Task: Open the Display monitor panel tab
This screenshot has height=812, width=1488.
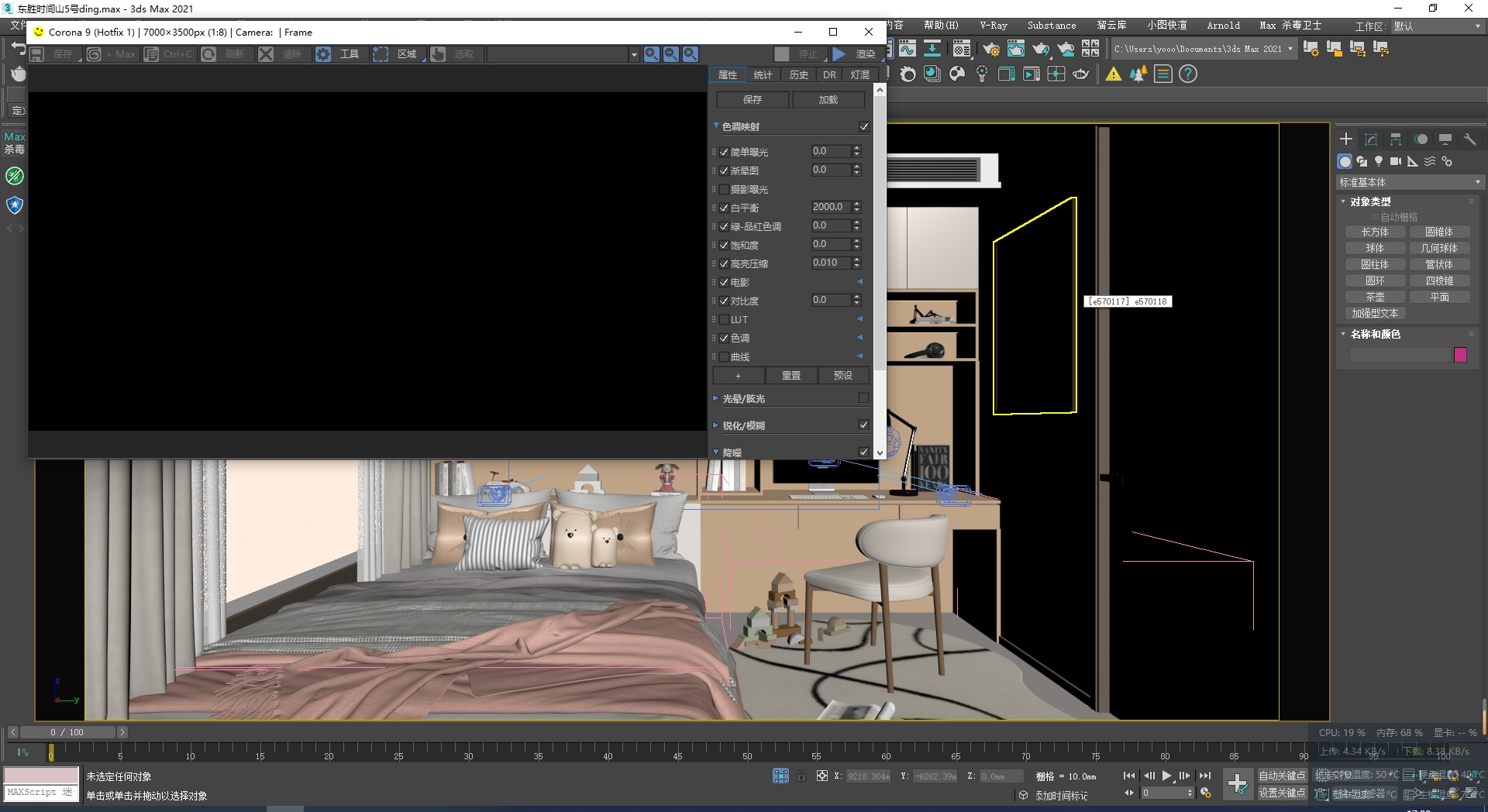Action: 1445,139
